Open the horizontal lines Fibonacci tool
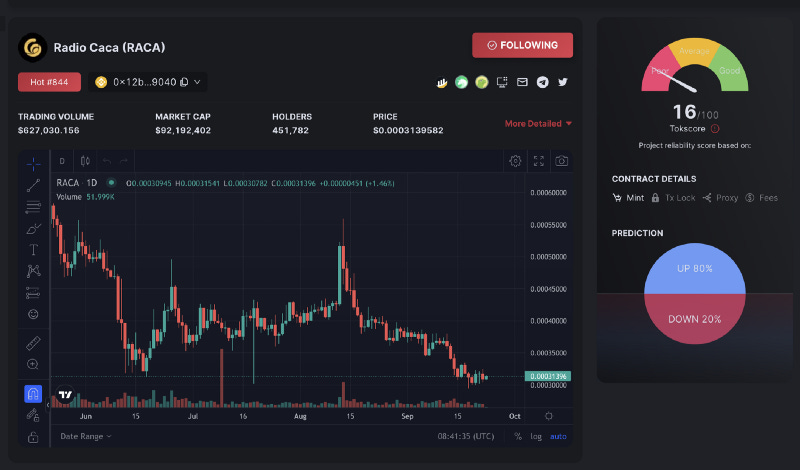Image resolution: width=800 pixels, height=470 pixels. pyautogui.click(x=33, y=207)
